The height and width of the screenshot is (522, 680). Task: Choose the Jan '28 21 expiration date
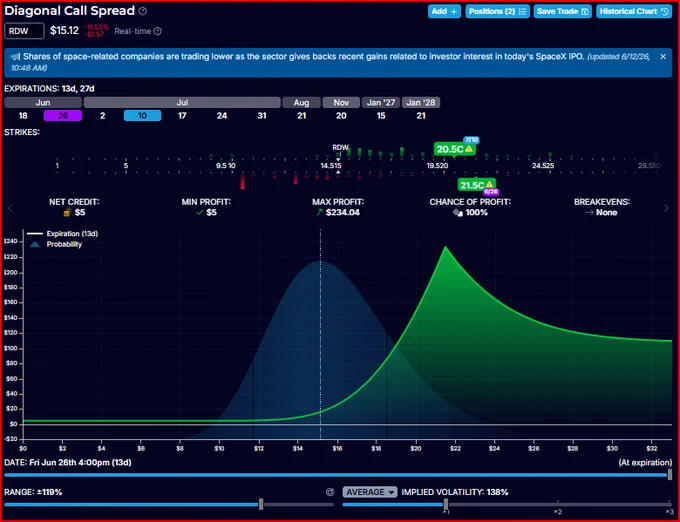(421, 116)
